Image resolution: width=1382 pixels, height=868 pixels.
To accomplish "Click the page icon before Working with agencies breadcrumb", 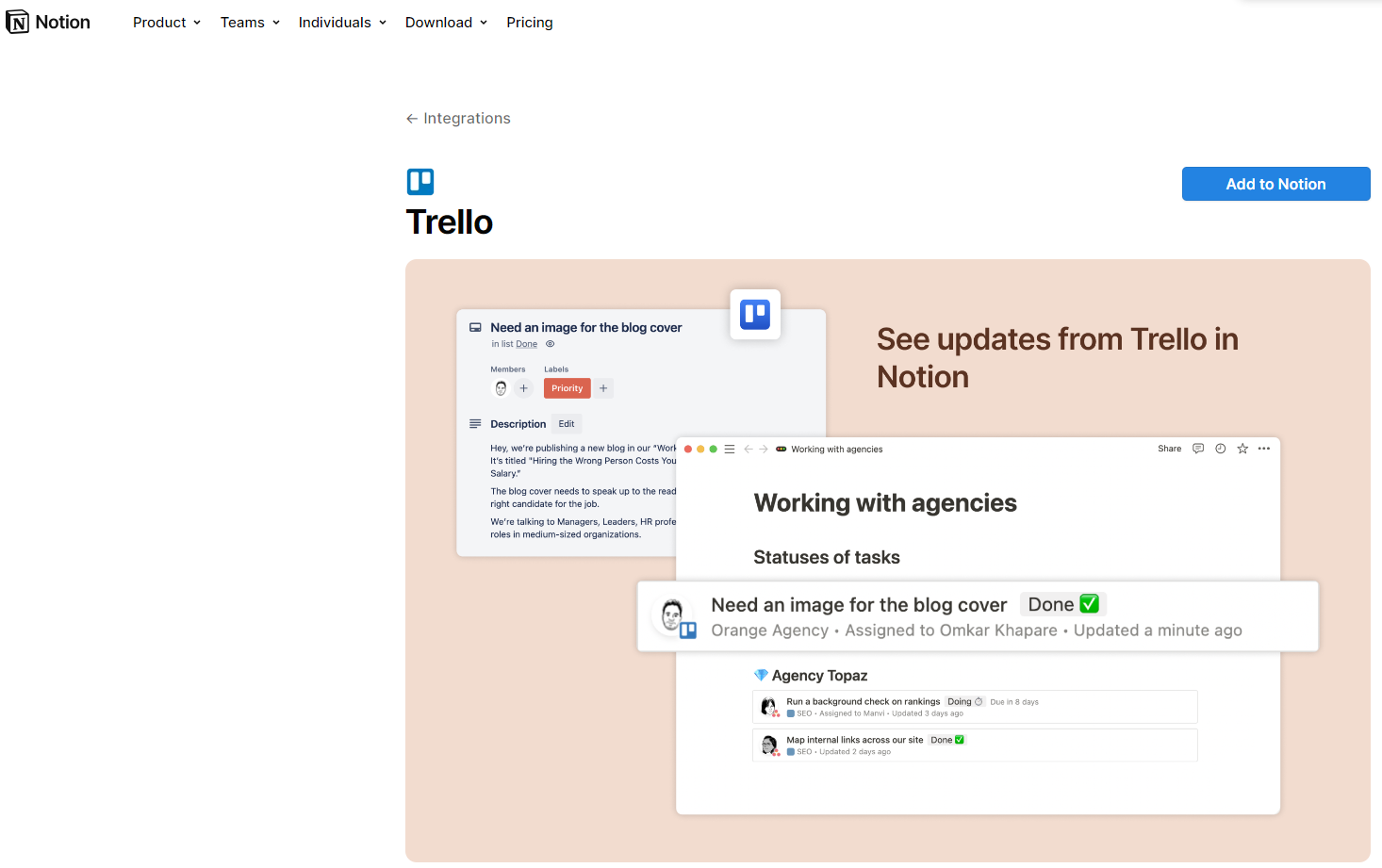I will [x=781, y=450].
